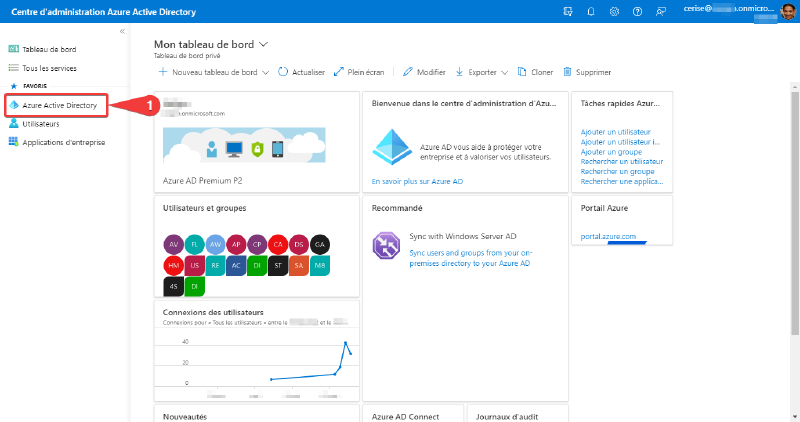Click the CP user avatar
This screenshot has width=800, height=422.
coord(257,244)
